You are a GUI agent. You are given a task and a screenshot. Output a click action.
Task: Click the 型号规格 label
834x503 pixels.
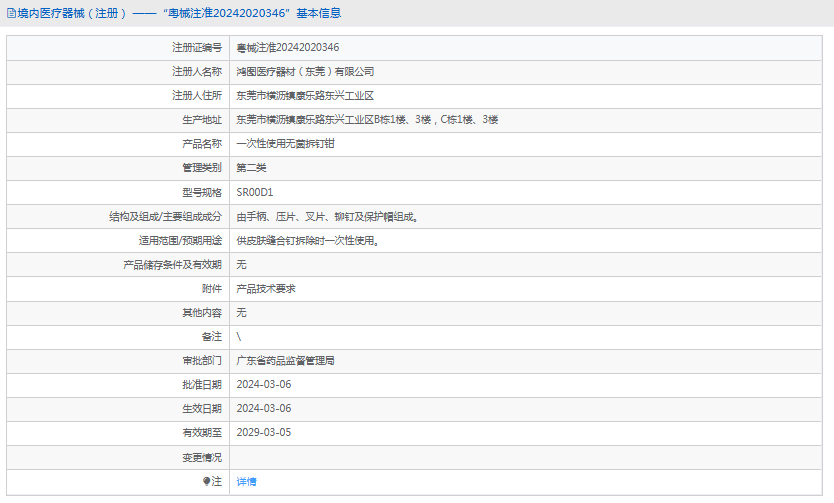pyautogui.click(x=202, y=192)
